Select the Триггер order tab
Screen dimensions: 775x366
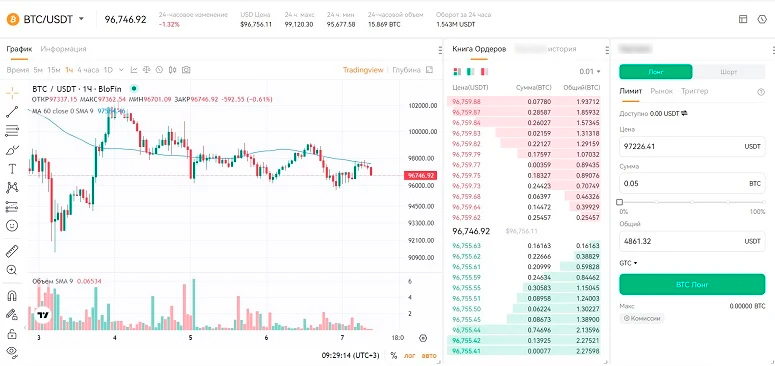pyautogui.click(x=694, y=91)
